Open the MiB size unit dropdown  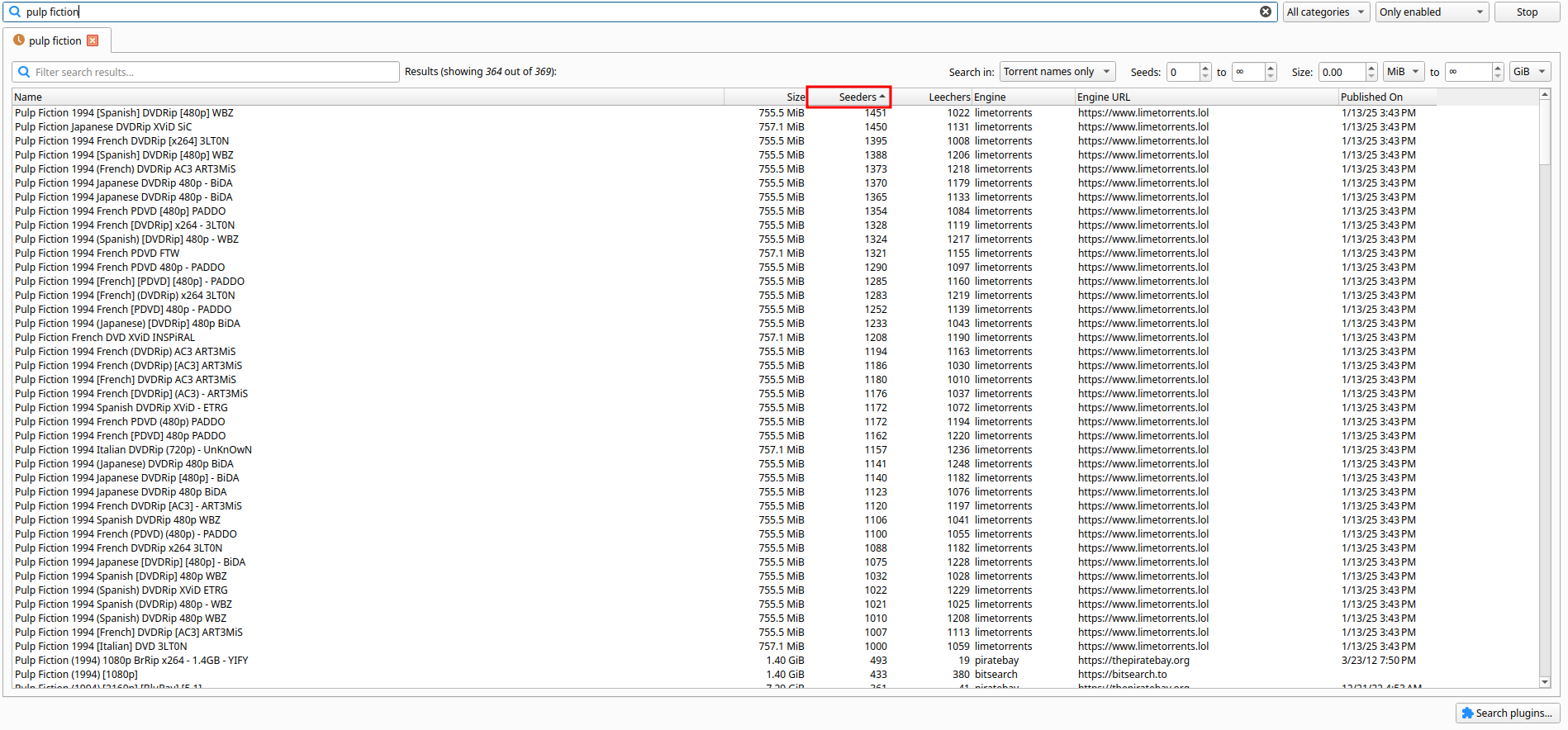pos(1404,72)
